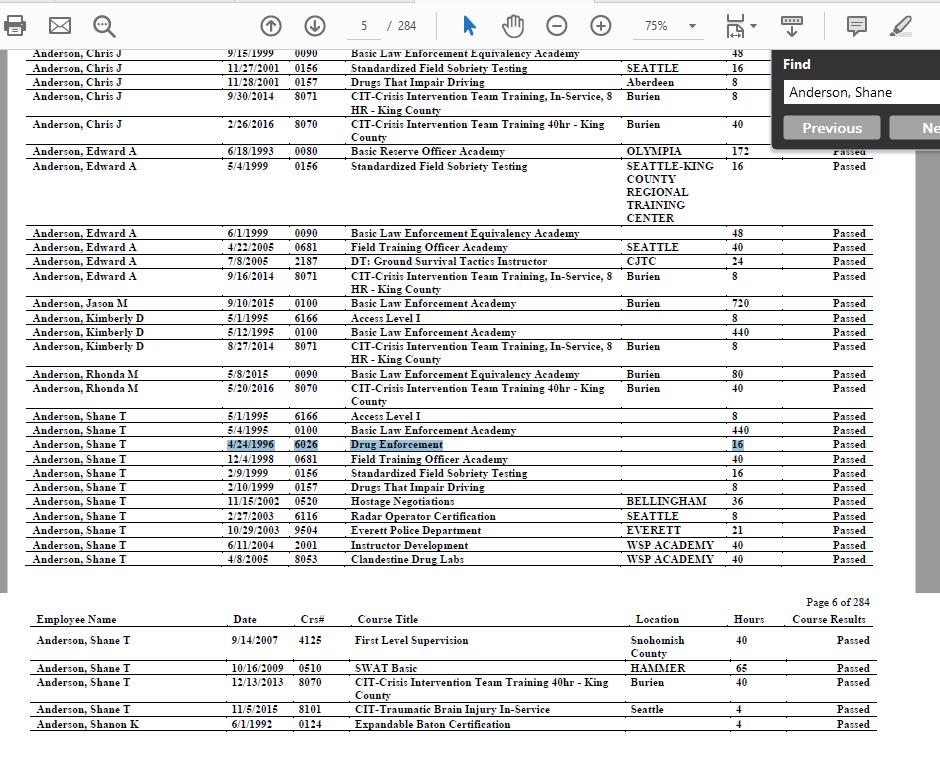Click hours value 720
Screen dimensions: 940x784
(x=740, y=303)
